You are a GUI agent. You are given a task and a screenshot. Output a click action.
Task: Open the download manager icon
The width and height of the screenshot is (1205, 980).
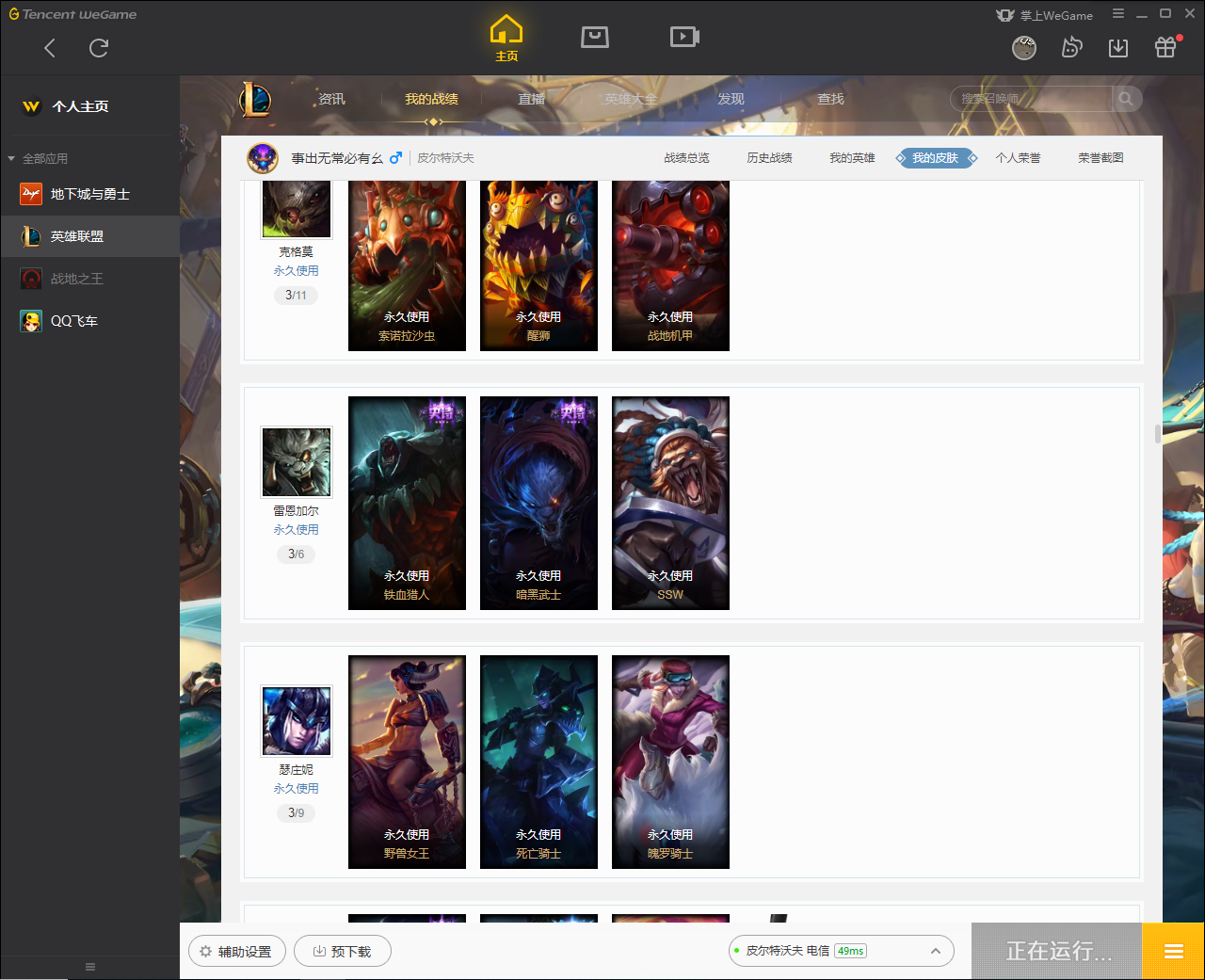[x=1118, y=48]
